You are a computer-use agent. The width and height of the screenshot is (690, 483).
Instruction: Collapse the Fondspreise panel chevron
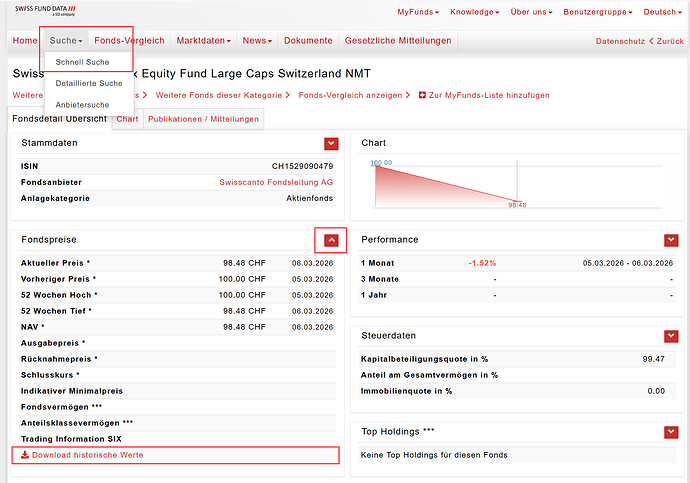331,240
